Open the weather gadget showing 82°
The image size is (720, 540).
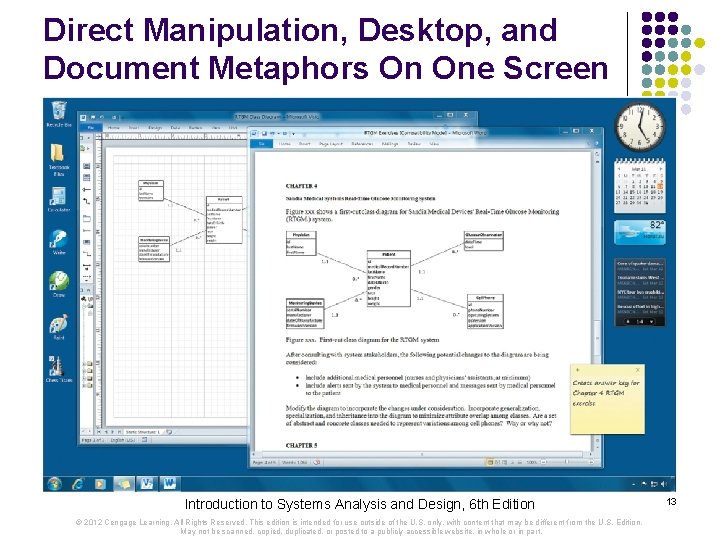point(640,232)
